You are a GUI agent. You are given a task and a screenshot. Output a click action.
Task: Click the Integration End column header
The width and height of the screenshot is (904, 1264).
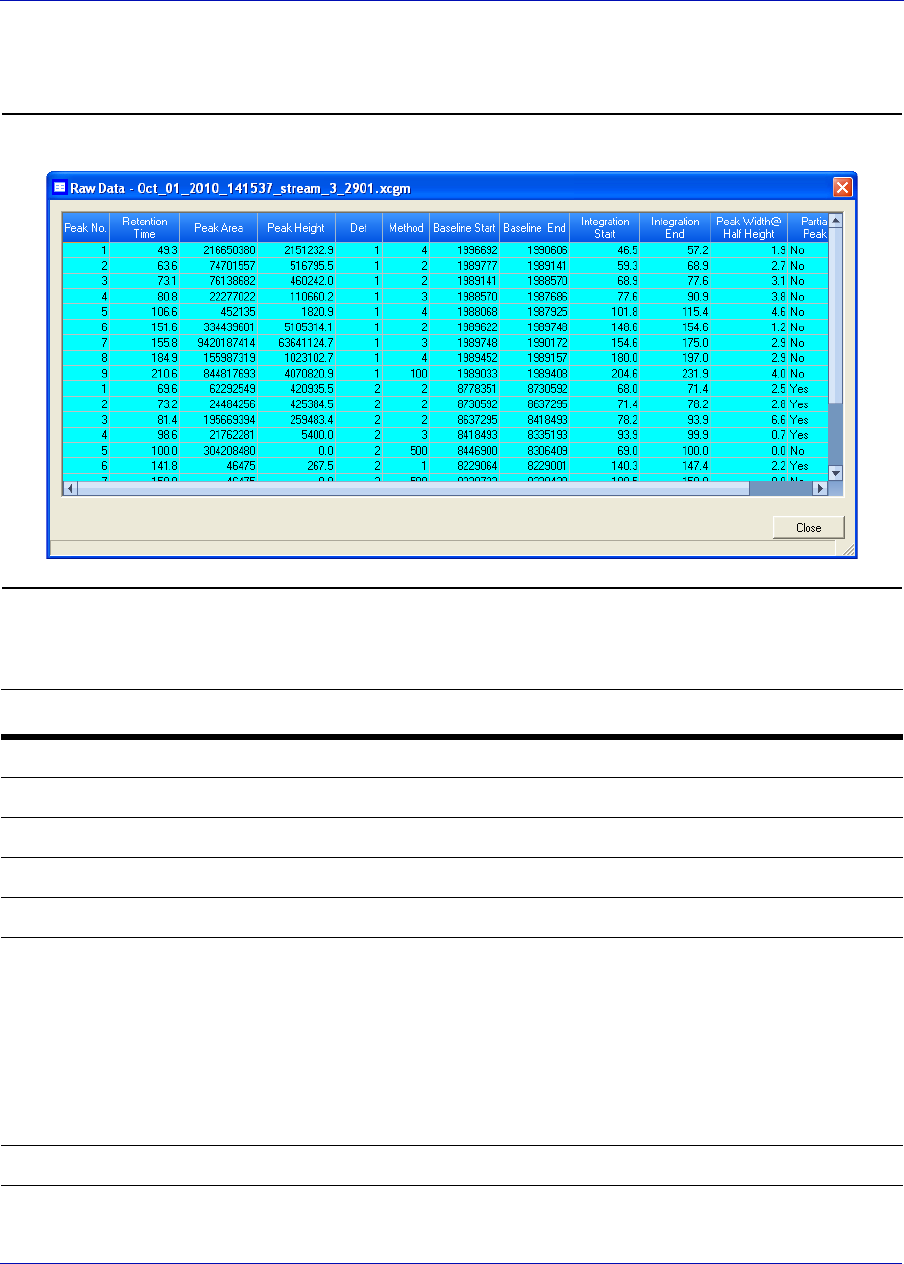click(x=676, y=228)
